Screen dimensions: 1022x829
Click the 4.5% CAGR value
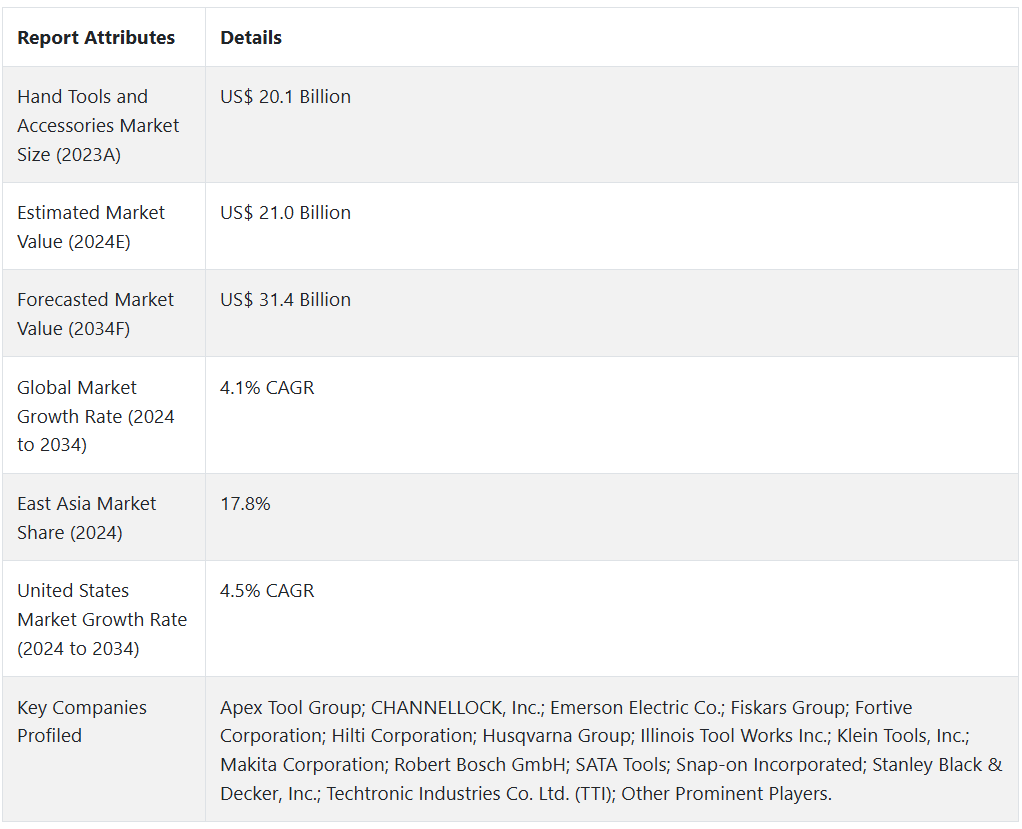267,591
